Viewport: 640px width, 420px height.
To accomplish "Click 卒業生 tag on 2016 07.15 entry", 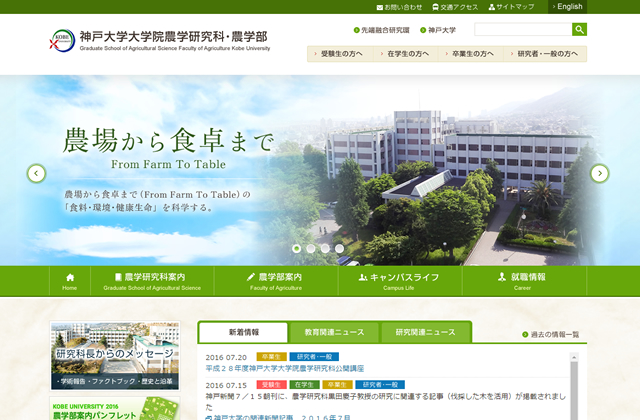I will (x=337, y=384).
